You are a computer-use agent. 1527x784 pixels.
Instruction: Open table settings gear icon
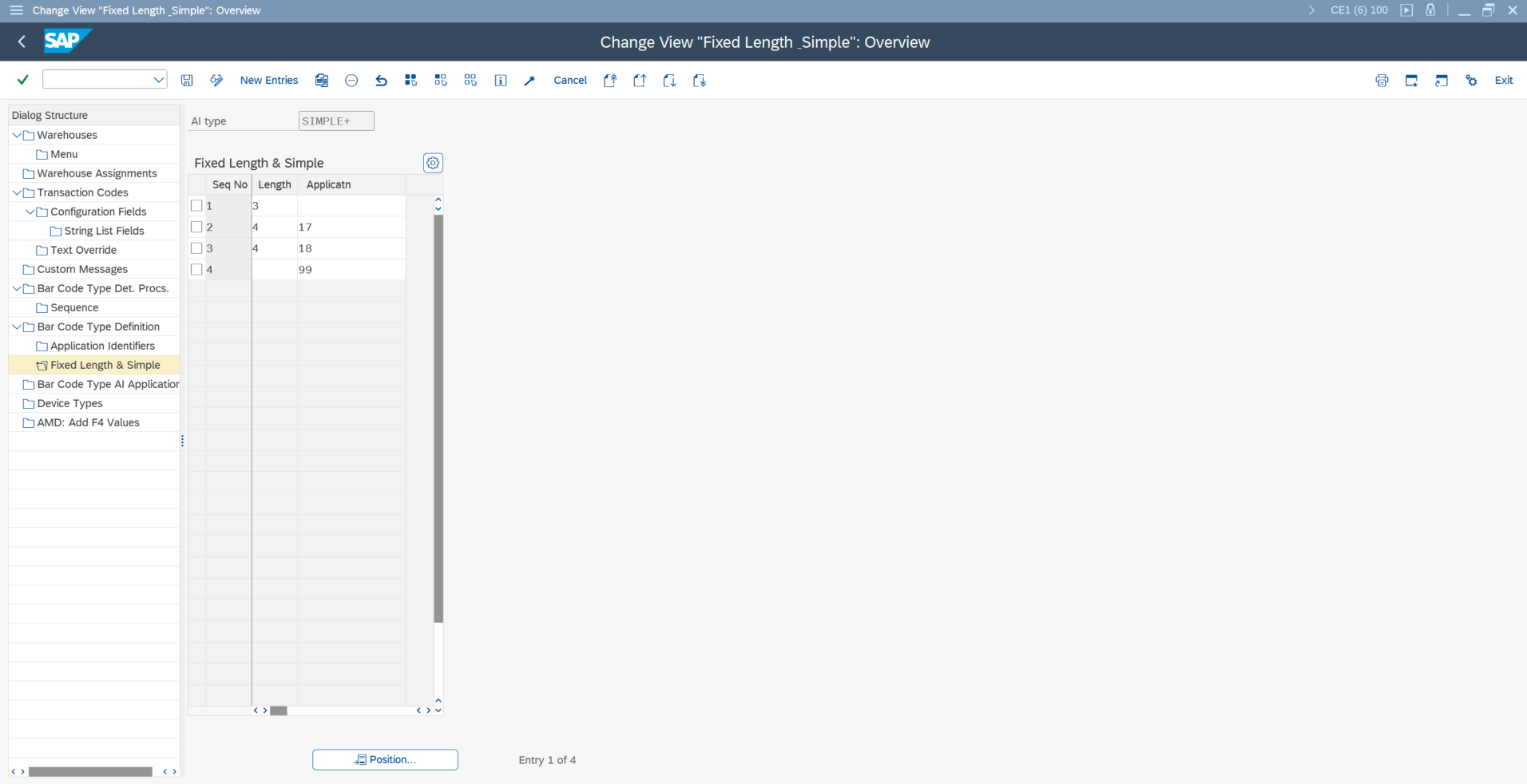pyautogui.click(x=433, y=163)
